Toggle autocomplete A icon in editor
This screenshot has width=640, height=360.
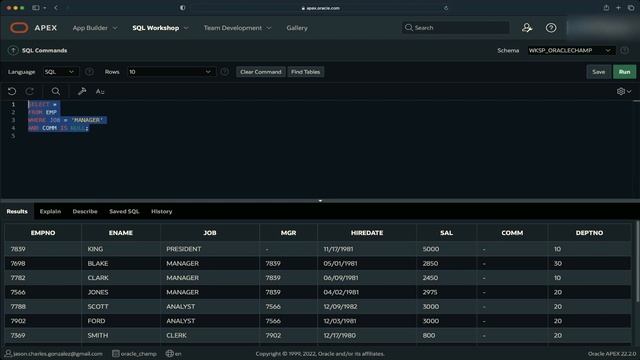100,91
